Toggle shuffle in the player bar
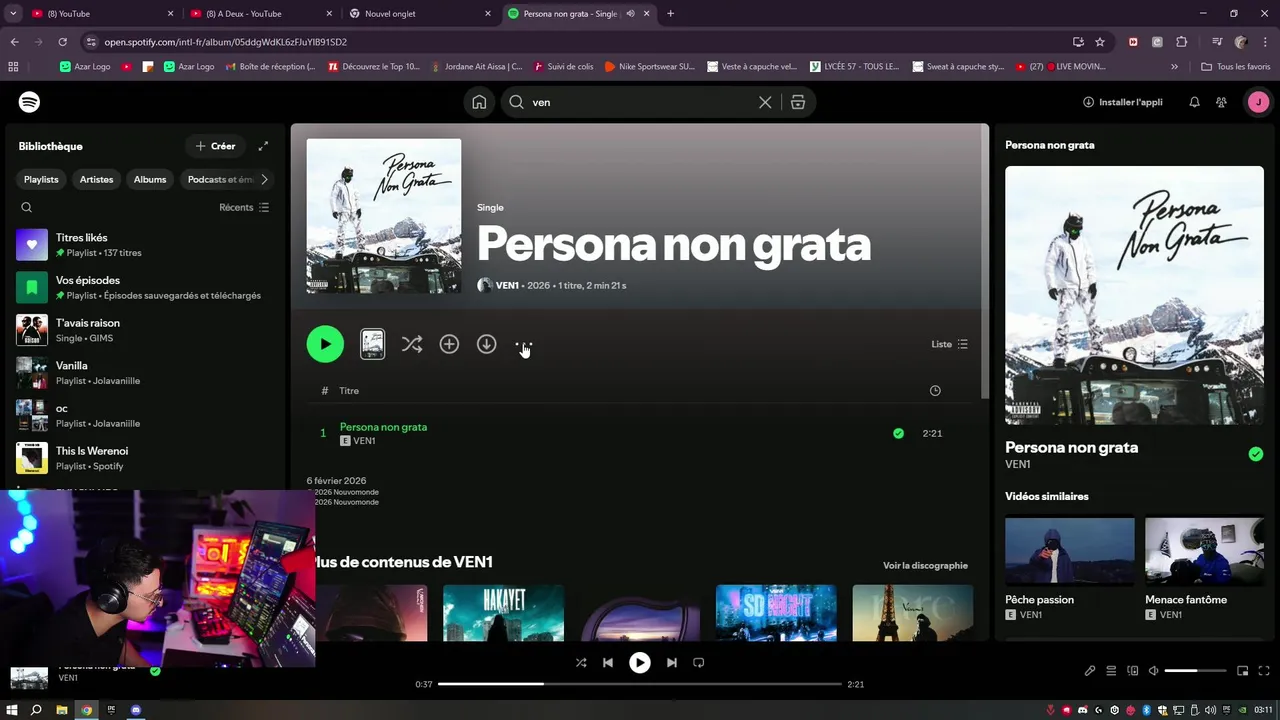 581,662
